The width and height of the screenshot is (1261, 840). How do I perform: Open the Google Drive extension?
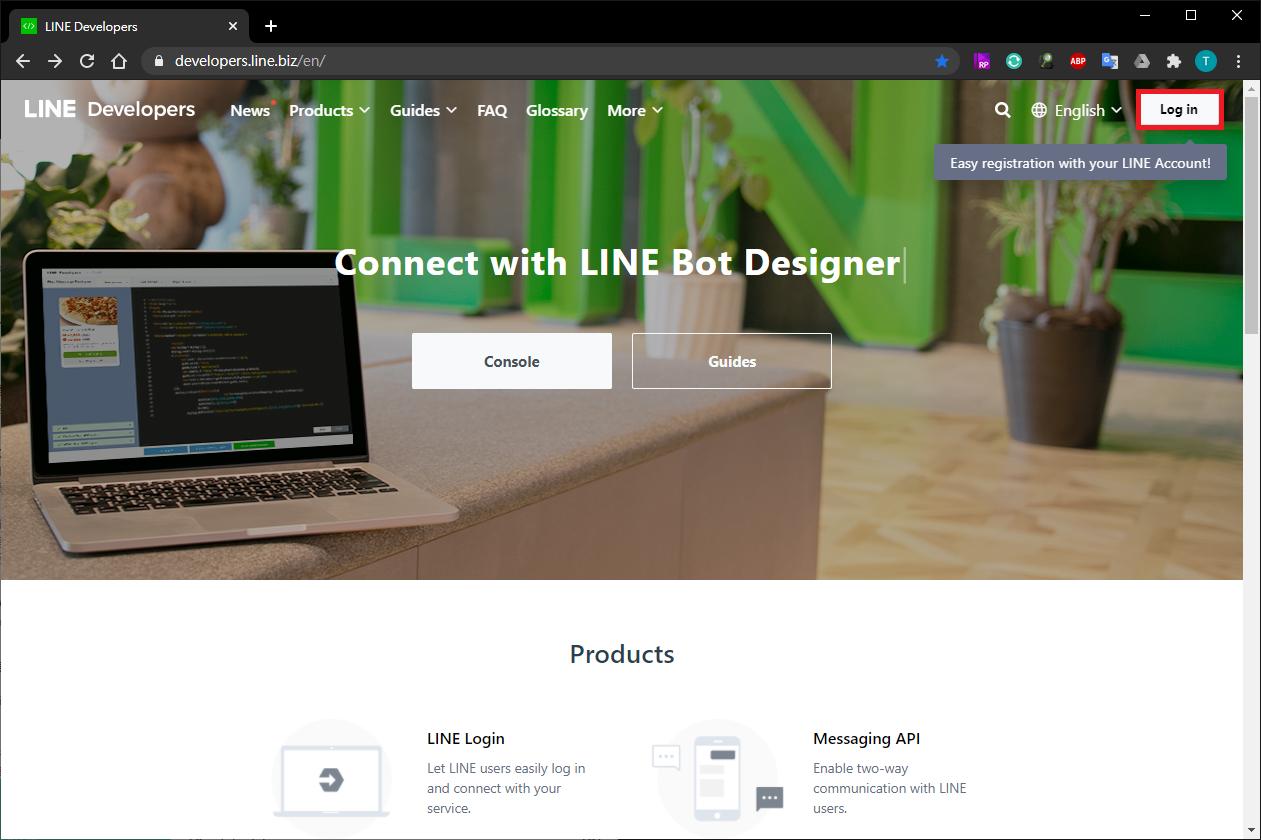[1142, 61]
